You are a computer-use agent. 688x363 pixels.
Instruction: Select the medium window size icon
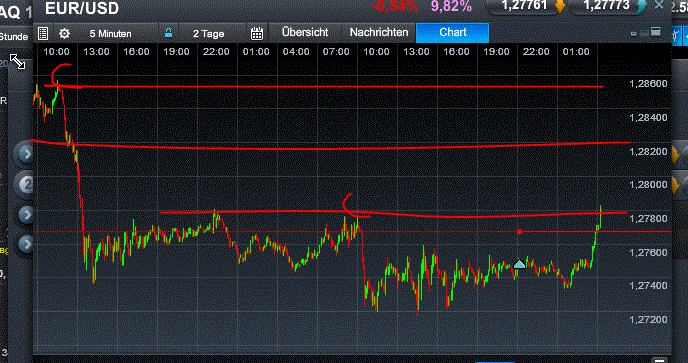tap(644, 33)
